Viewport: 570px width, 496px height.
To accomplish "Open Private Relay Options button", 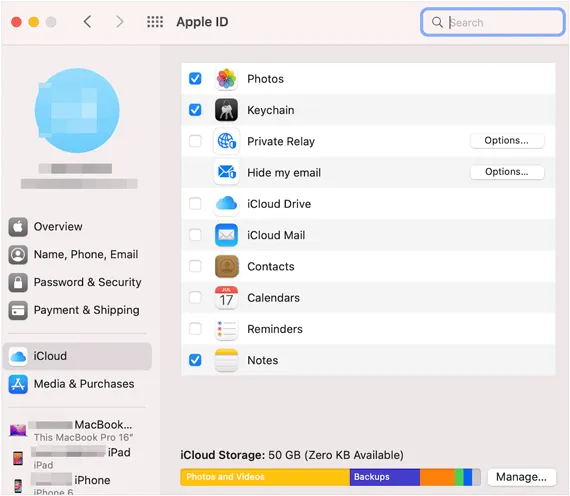I will [507, 141].
